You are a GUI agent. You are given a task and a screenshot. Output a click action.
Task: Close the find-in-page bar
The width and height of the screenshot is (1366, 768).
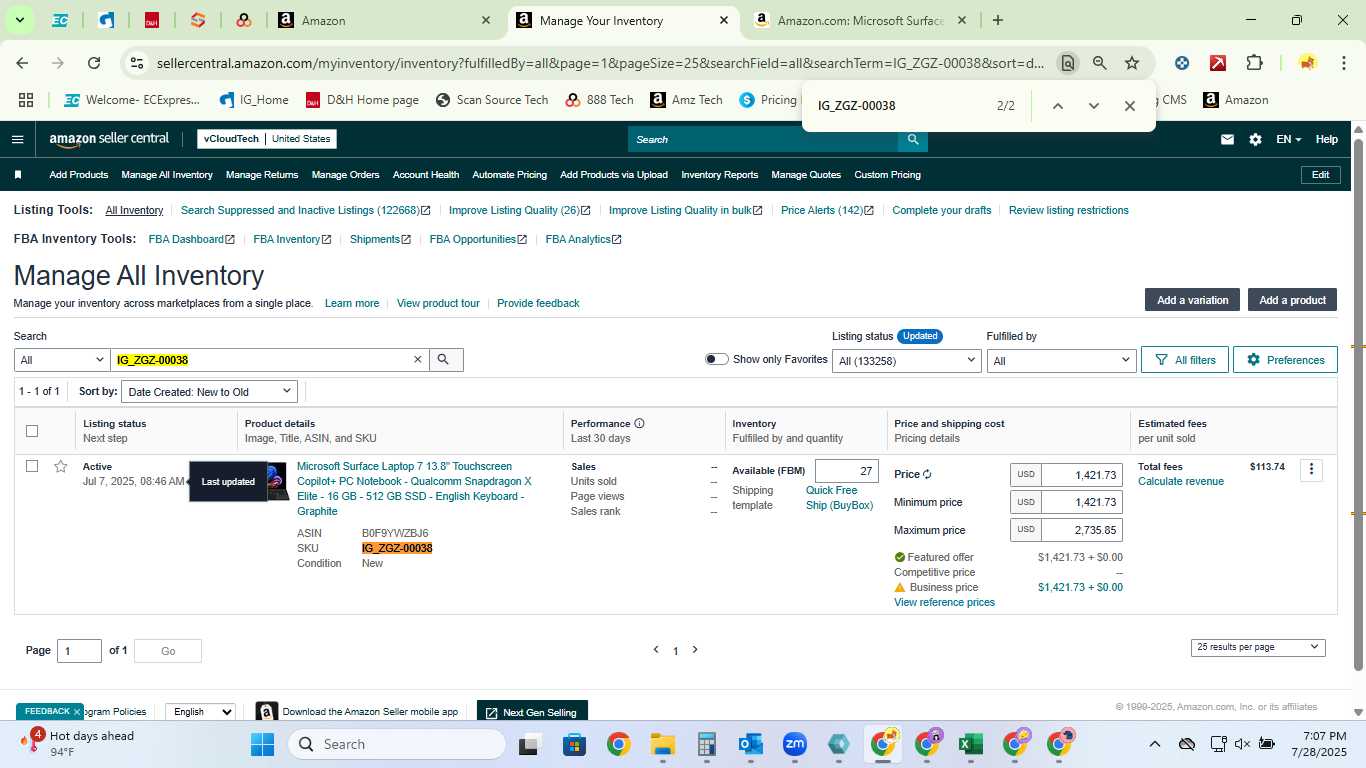(x=1129, y=106)
